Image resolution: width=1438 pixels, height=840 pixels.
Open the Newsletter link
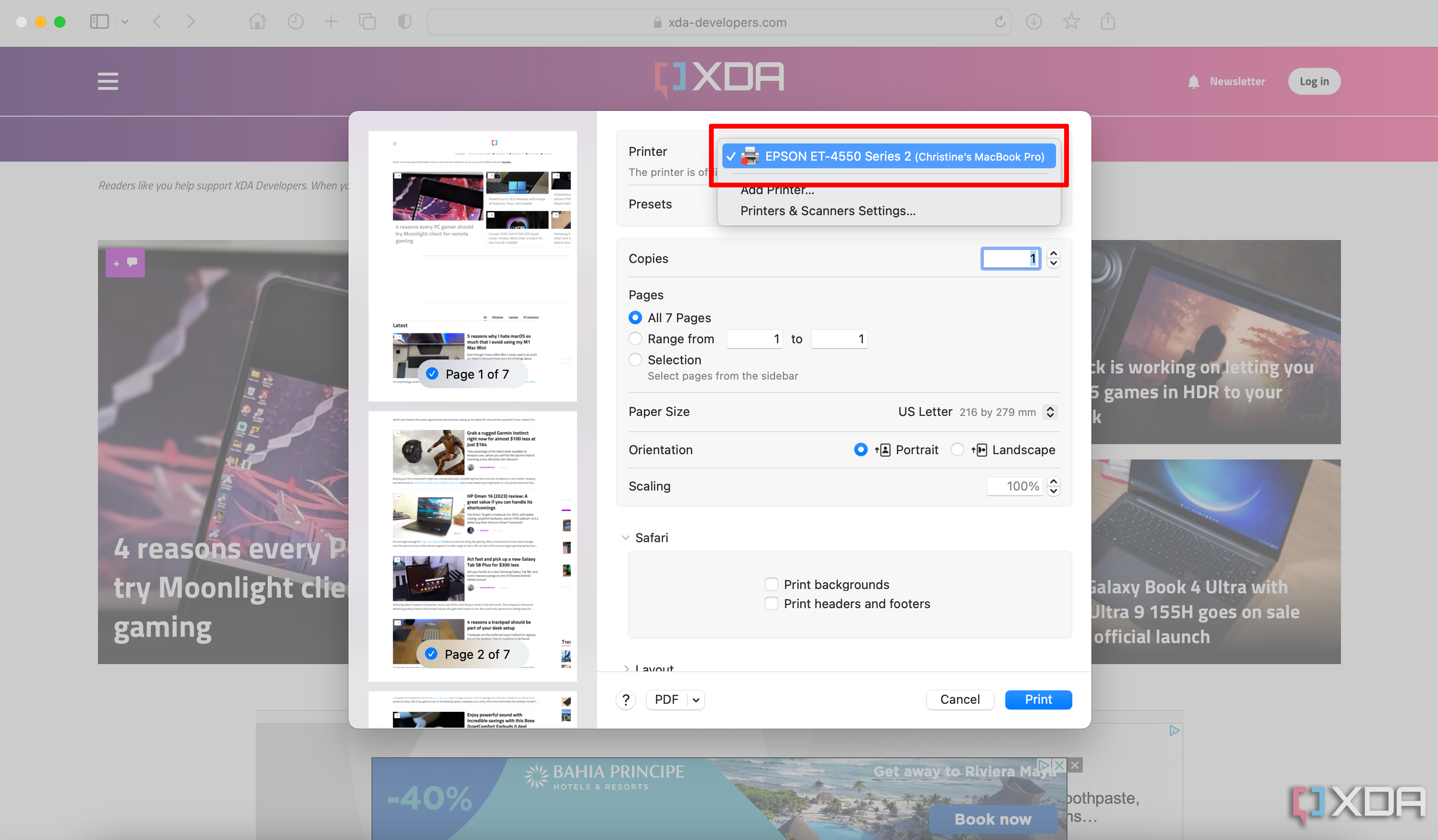coord(1237,82)
